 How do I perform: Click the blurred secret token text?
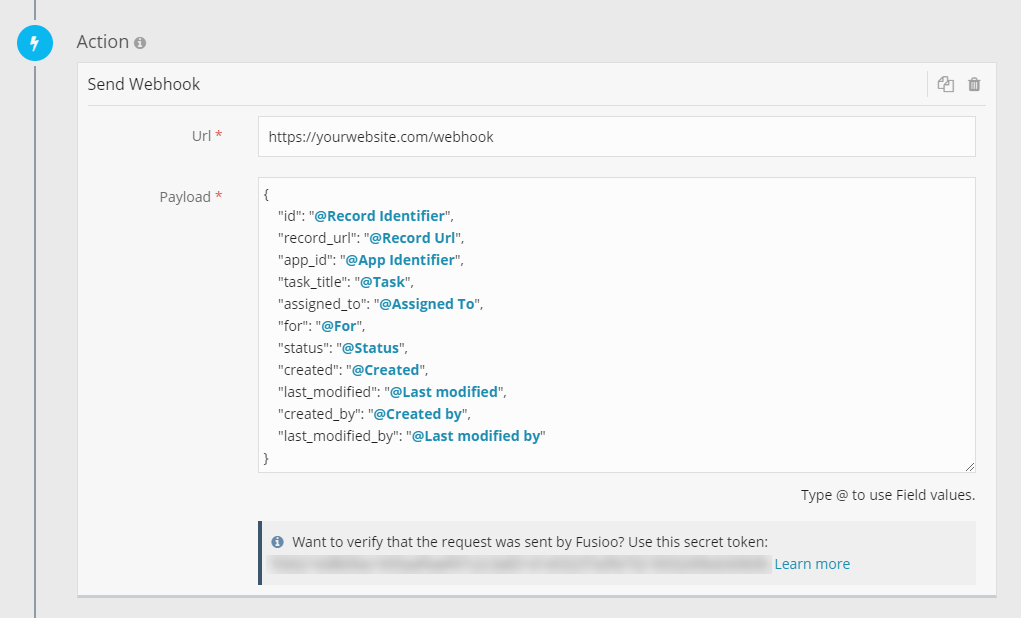tap(520, 564)
